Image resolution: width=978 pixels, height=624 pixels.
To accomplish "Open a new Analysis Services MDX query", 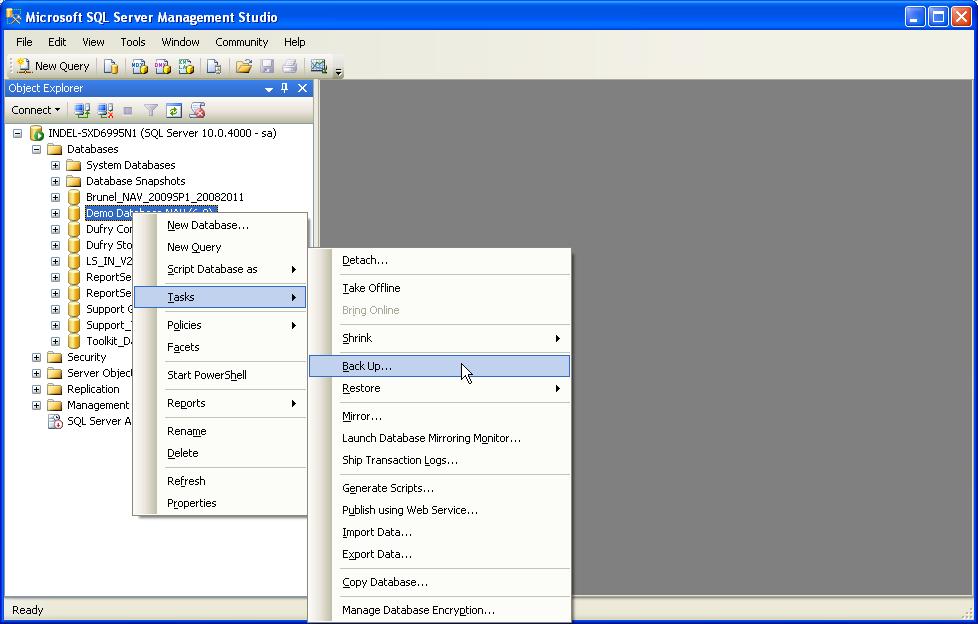I will coord(137,66).
